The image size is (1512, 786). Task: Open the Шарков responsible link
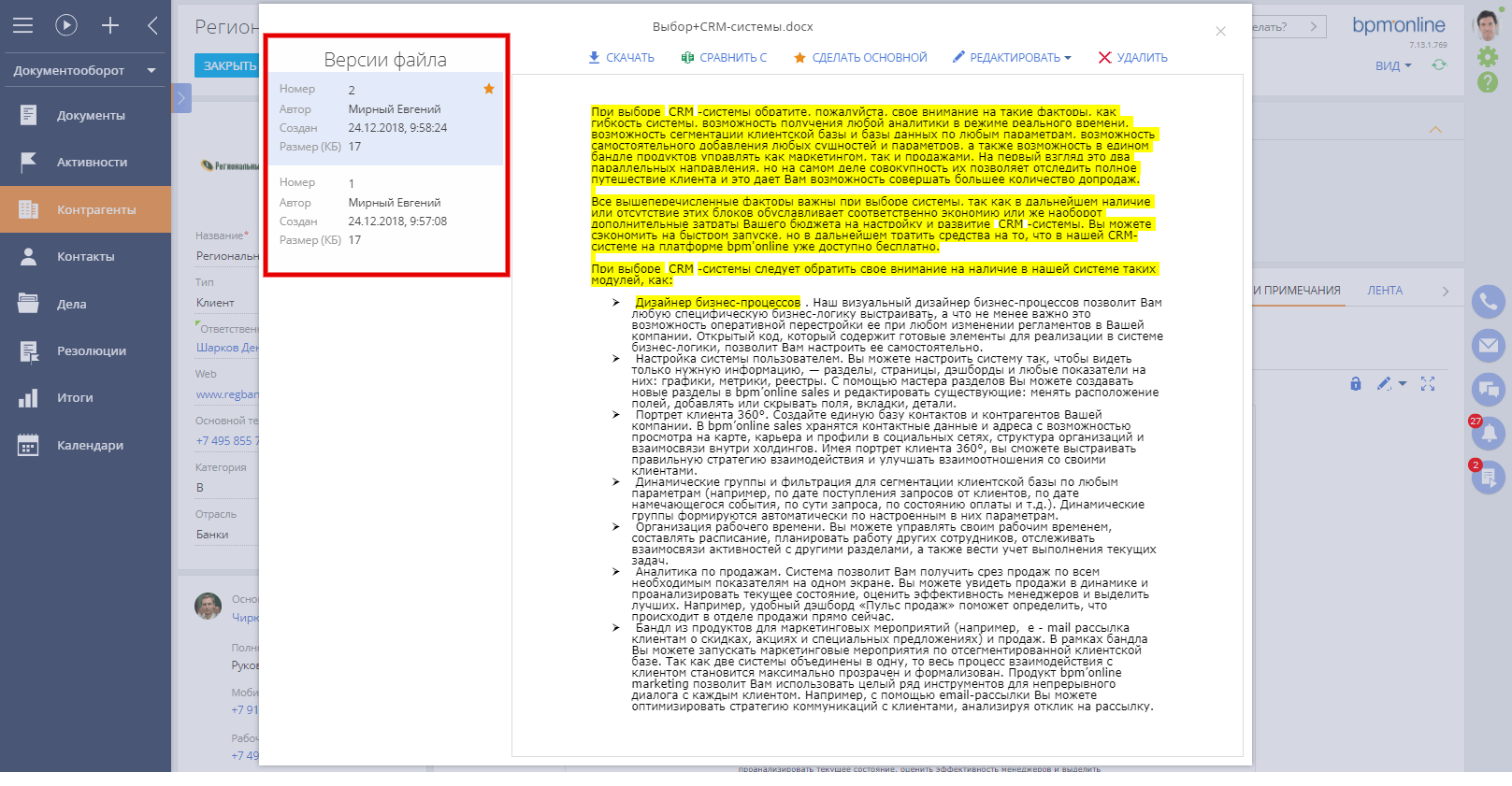(x=227, y=348)
